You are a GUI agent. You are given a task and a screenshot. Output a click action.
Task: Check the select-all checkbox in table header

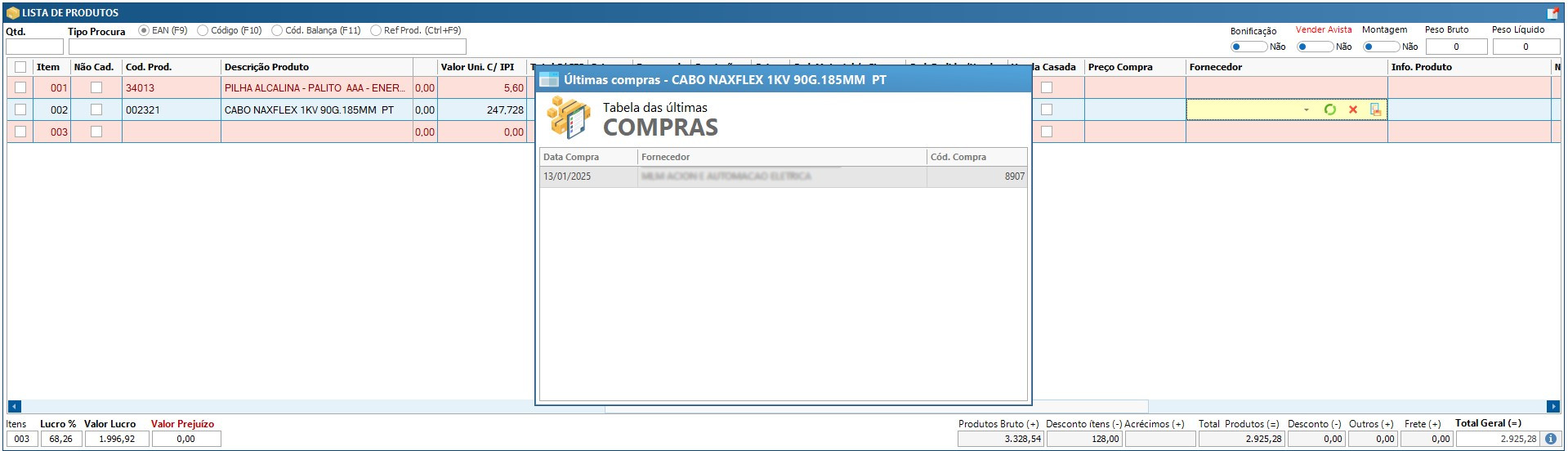20,67
